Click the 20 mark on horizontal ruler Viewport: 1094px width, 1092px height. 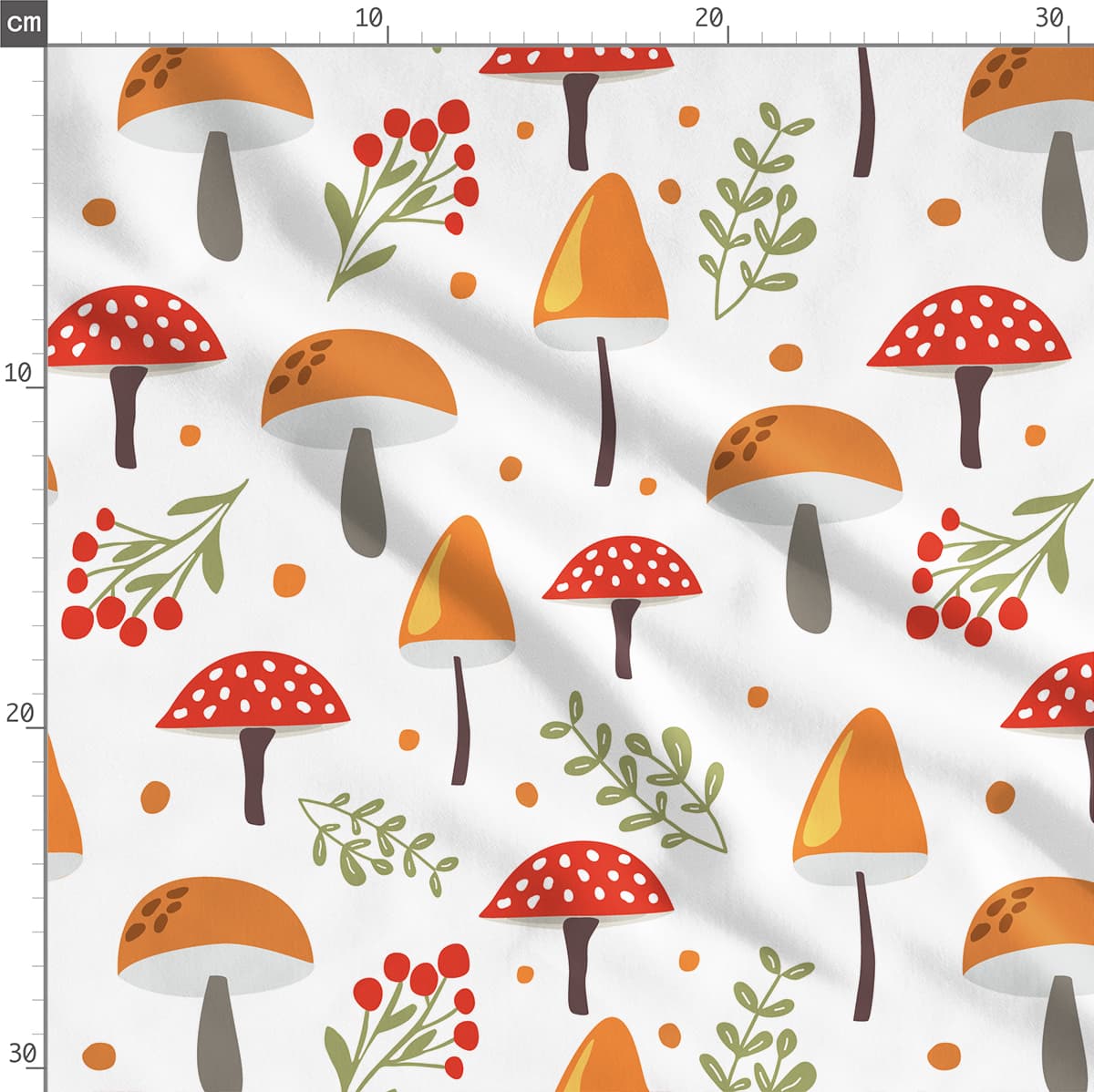[709, 18]
